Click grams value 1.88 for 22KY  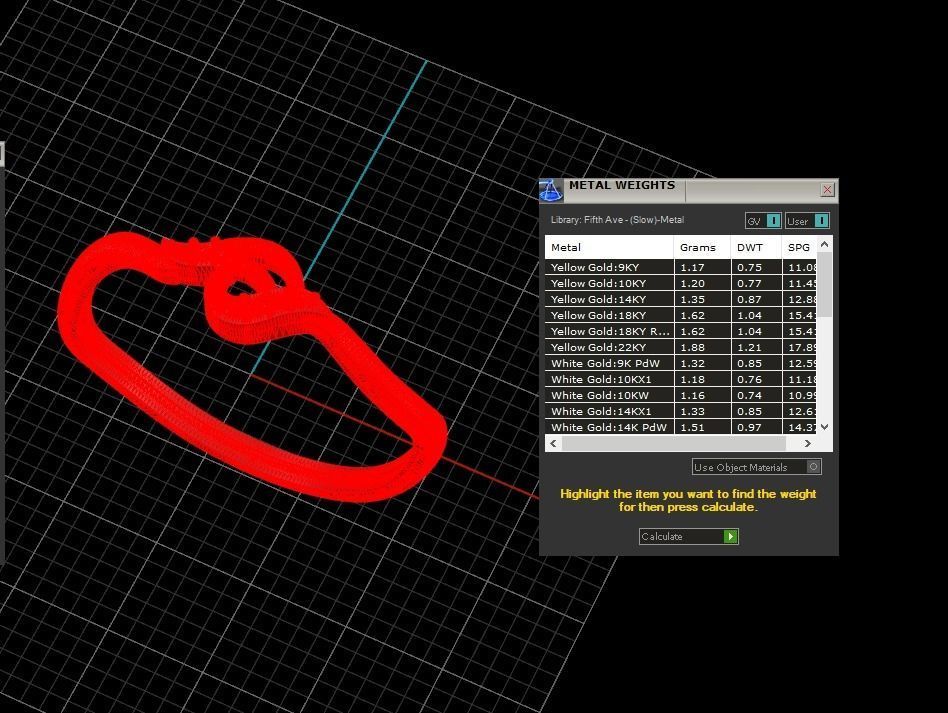pos(692,347)
